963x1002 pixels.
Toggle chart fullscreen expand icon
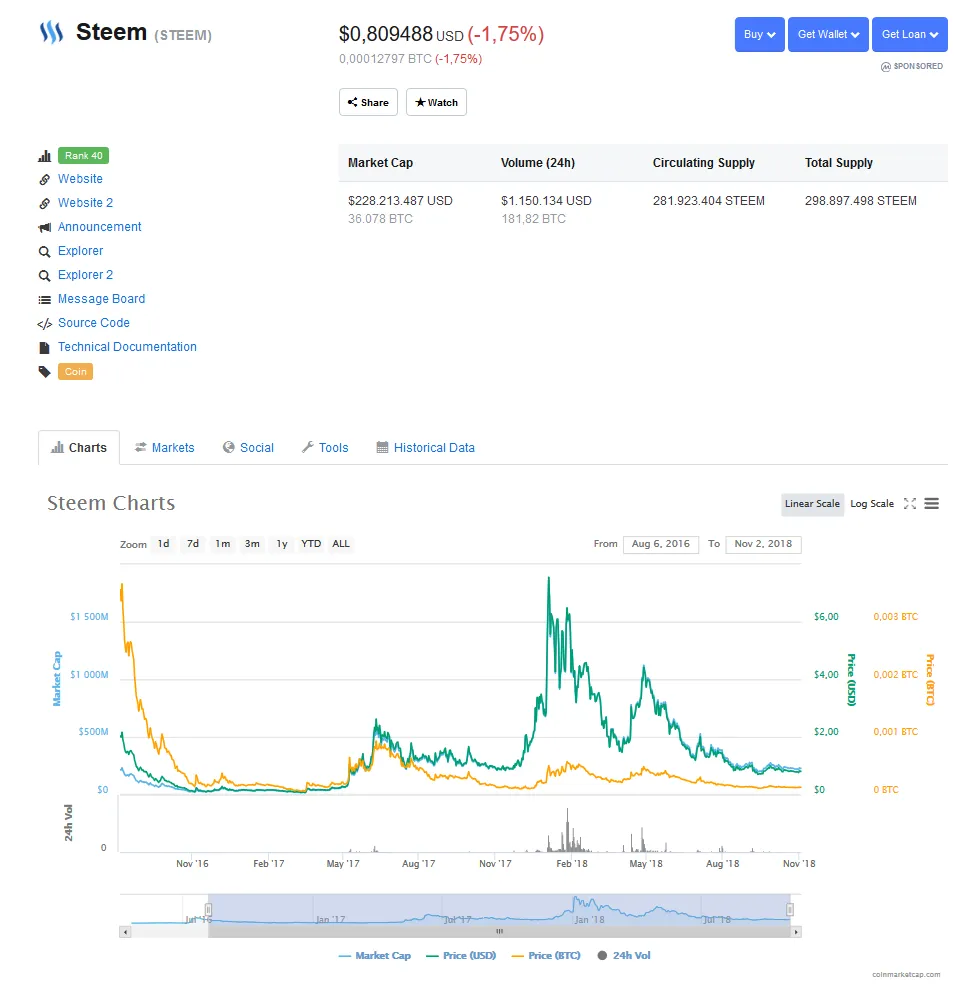tap(910, 504)
